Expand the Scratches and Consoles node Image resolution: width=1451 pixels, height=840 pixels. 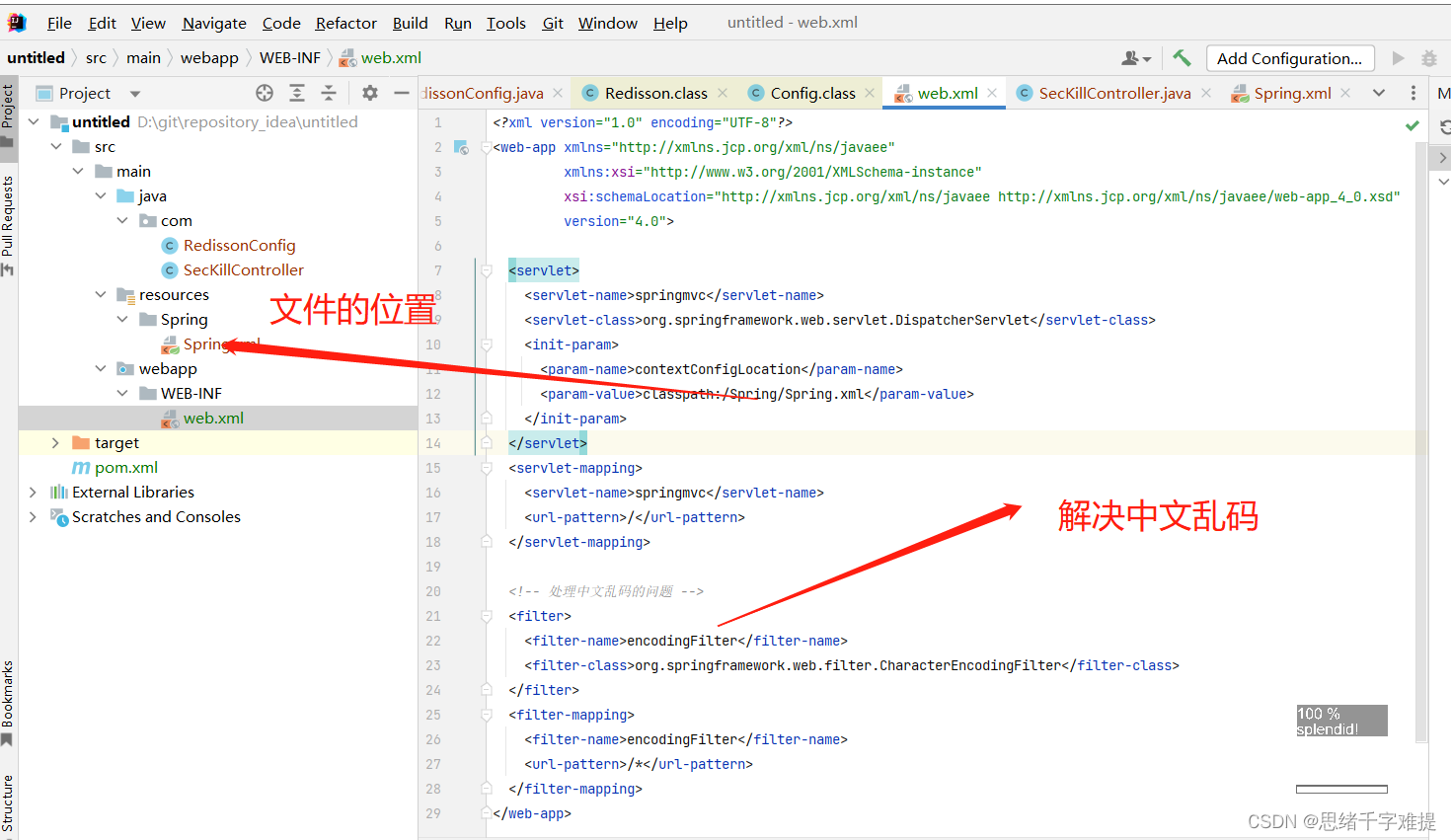point(33,516)
